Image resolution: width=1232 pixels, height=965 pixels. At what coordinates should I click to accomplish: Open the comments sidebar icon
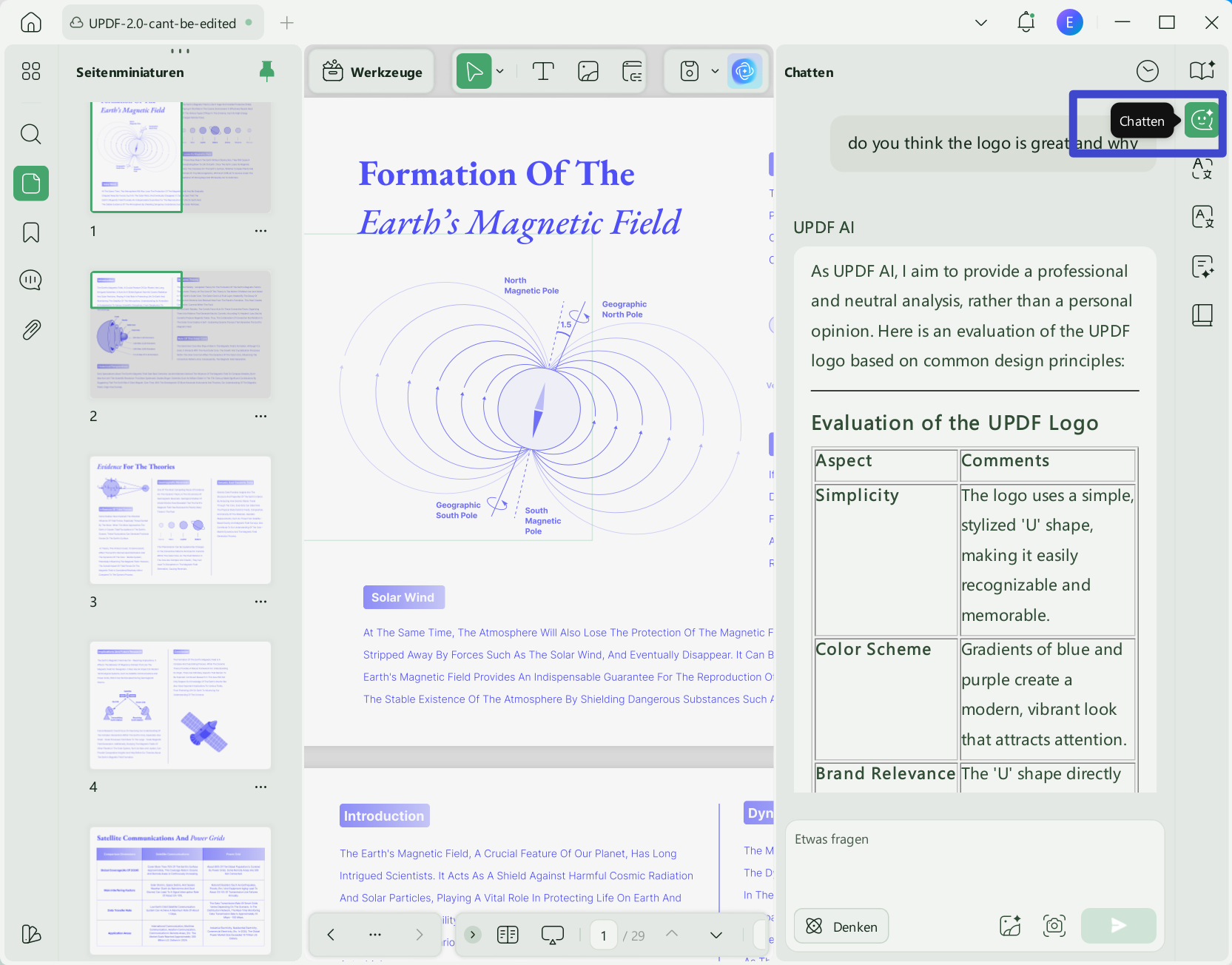31,280
